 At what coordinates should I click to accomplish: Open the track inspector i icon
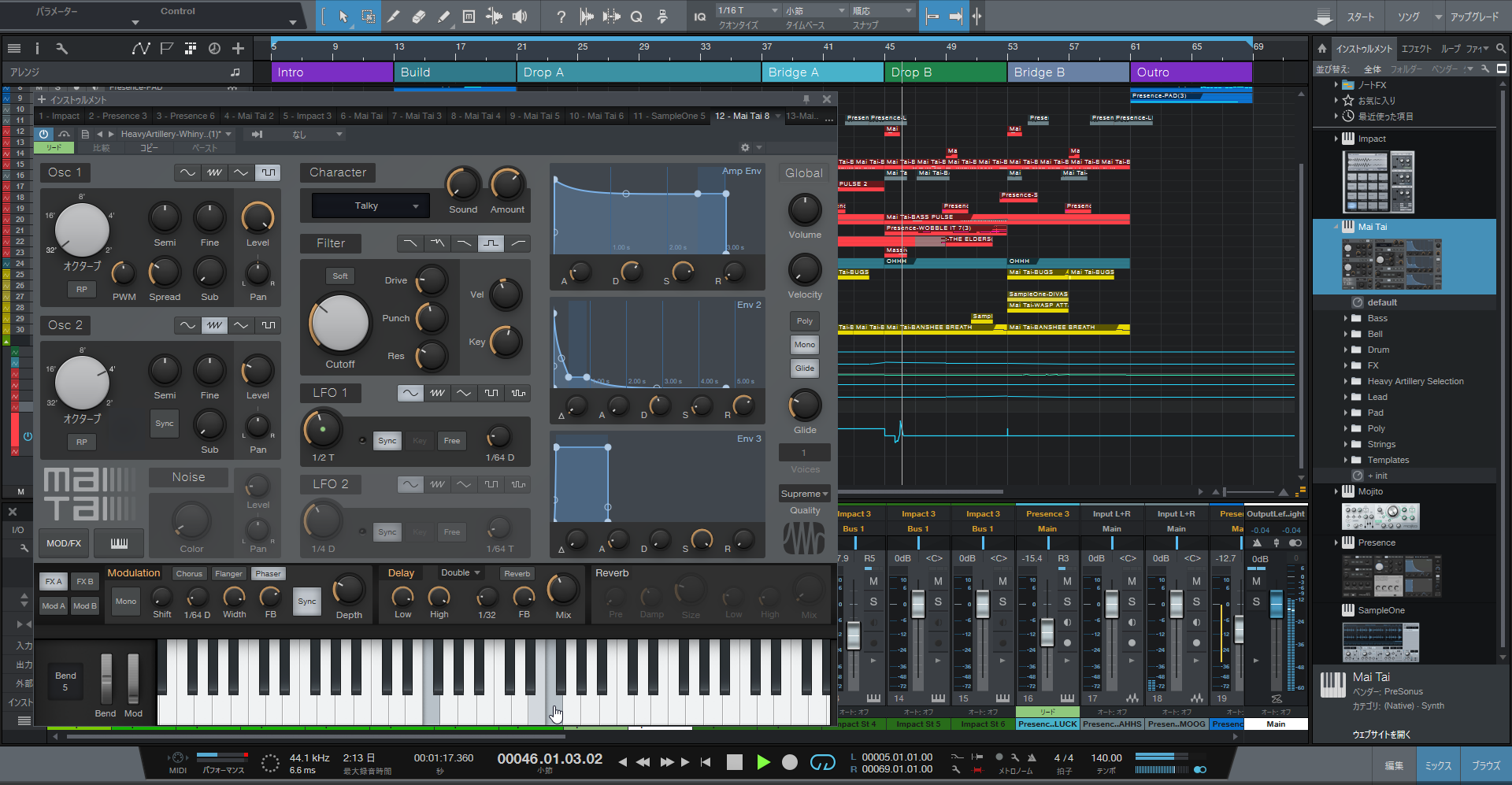(37, 49)
